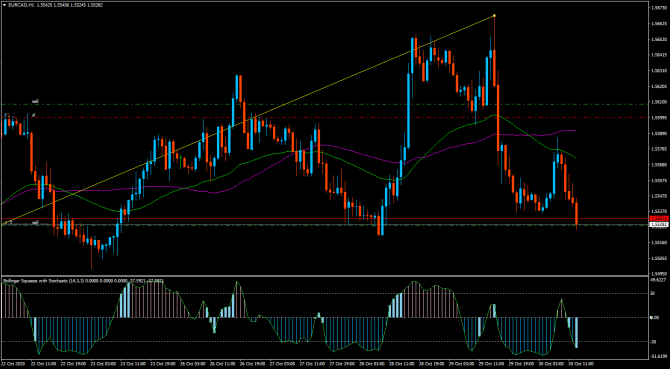The height and width of the screenshot is (369, 670).
Task: Click the 22 Oct 2020 date label
Action: point(12,364)
